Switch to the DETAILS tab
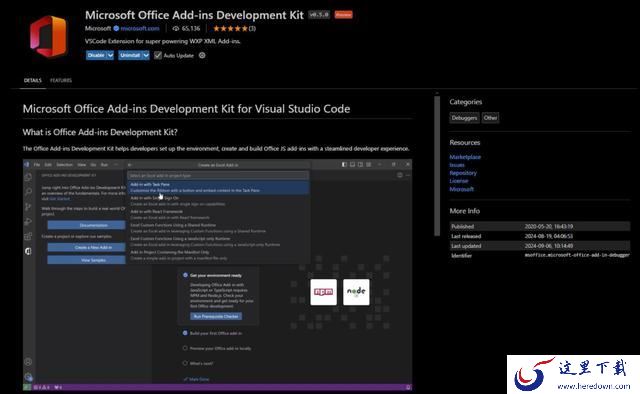 (x=33, y=80)
